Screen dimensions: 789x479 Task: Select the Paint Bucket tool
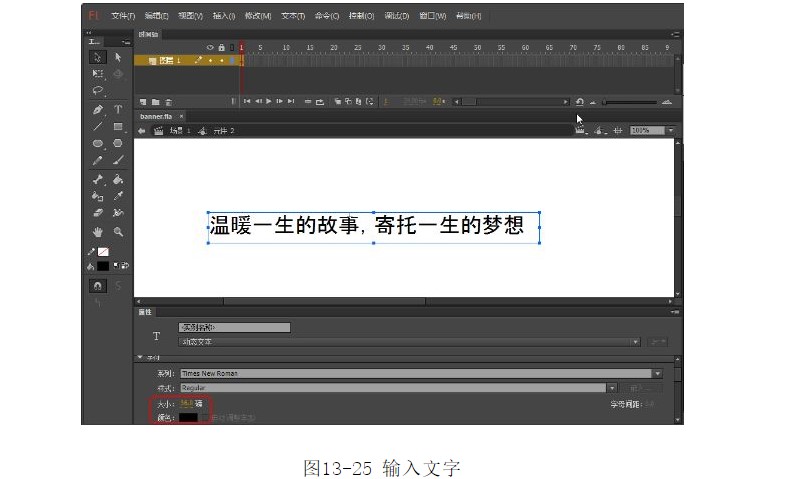(x=118, y=180)
